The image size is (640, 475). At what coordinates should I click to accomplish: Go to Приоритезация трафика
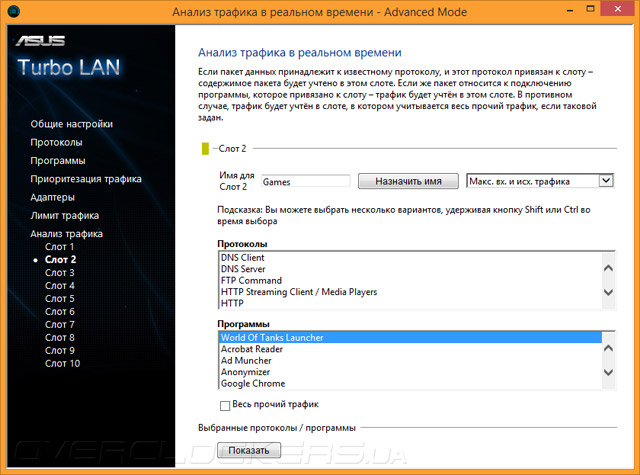pos(86,179)
